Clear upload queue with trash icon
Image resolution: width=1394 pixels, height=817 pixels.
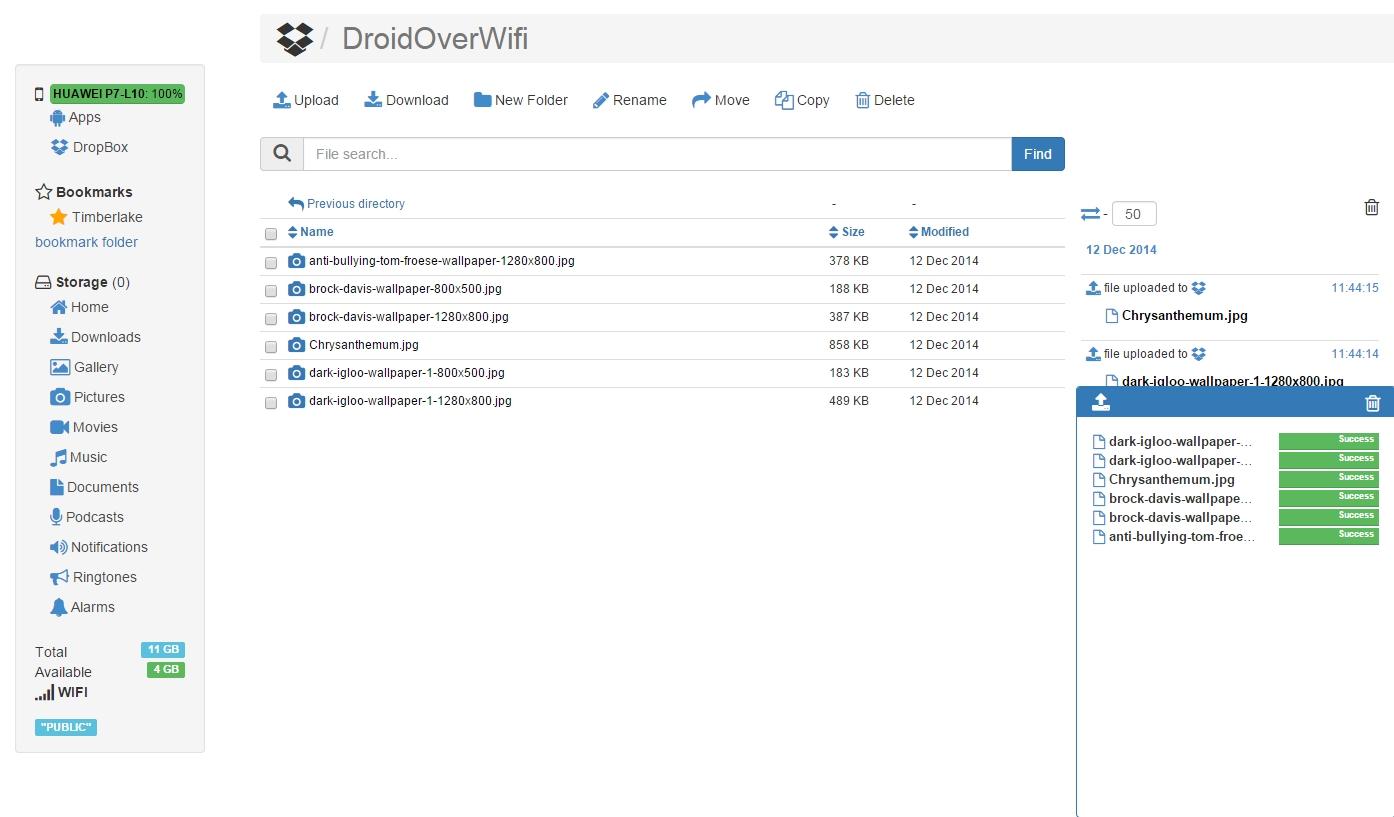pos(1372,403)
